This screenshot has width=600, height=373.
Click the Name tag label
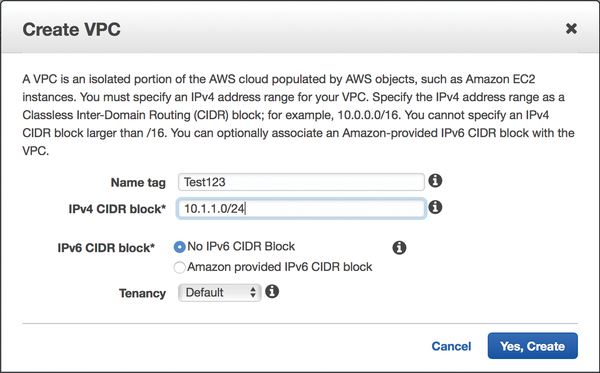pos(138,182)
